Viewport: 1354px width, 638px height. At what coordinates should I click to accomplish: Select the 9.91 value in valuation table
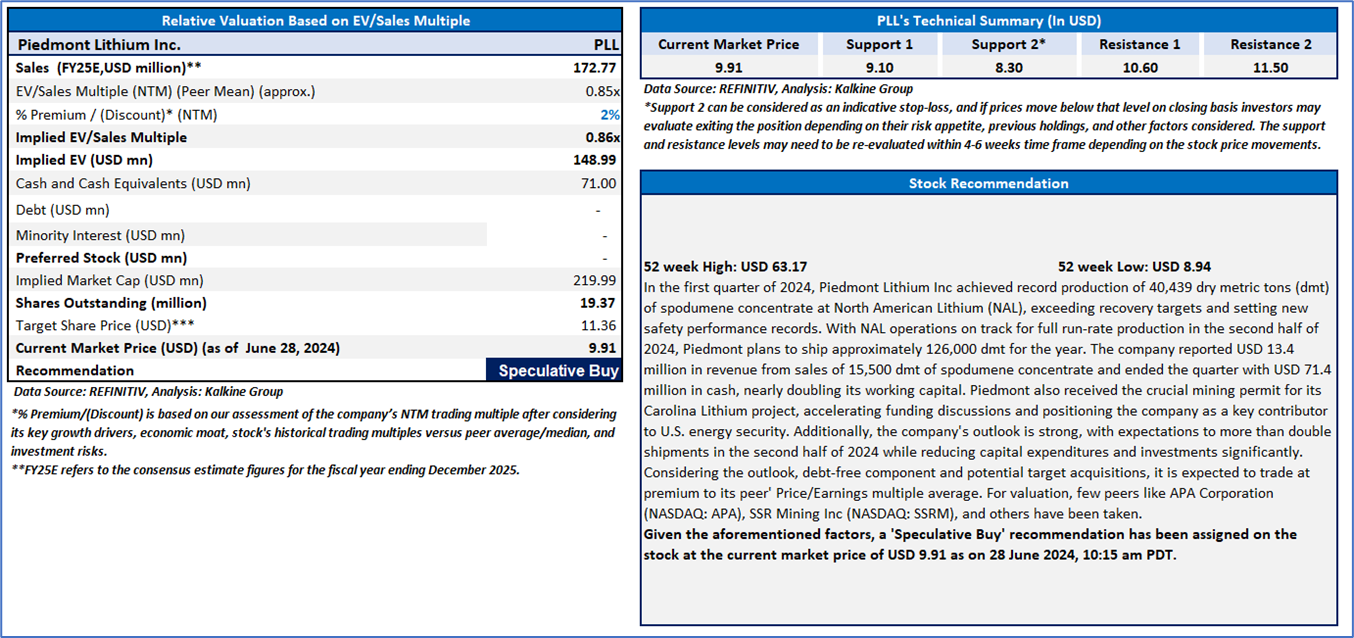point(603,348)
